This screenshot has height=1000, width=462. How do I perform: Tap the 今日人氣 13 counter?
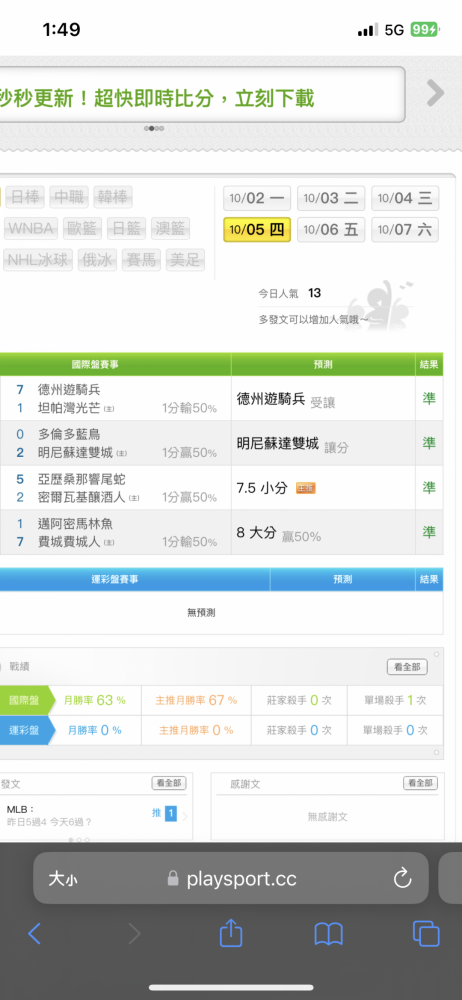[290, 293]
